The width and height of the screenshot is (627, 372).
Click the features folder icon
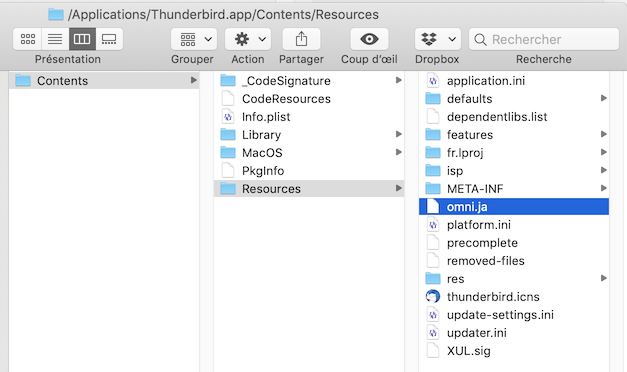coord(433,134)
